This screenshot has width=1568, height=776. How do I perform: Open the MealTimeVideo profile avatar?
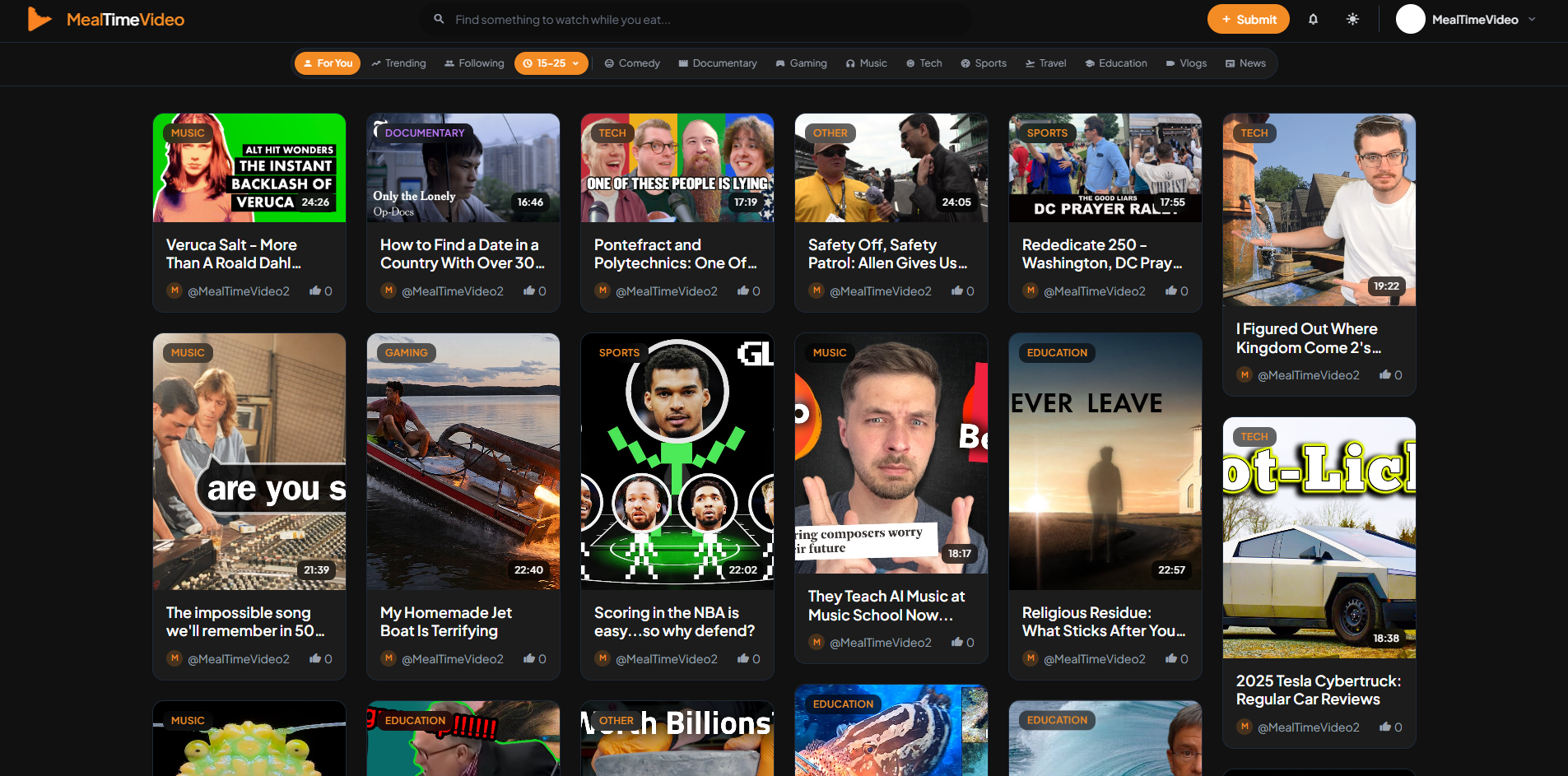point(1410,19)
